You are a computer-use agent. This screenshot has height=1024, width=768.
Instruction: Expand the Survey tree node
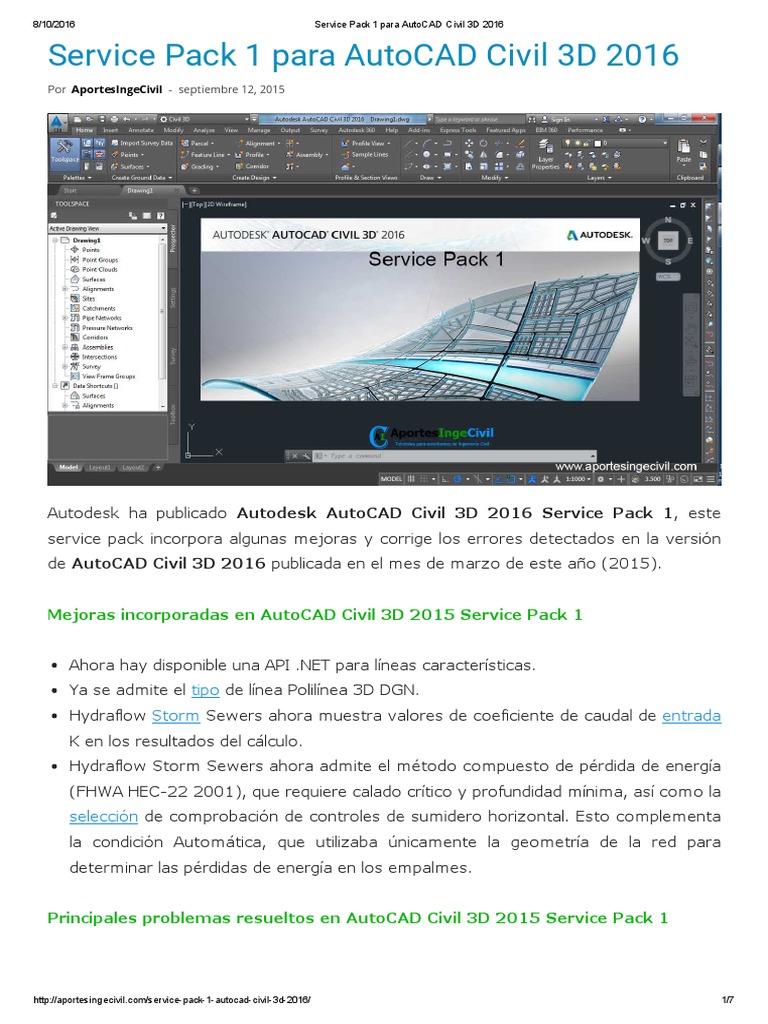65,366
